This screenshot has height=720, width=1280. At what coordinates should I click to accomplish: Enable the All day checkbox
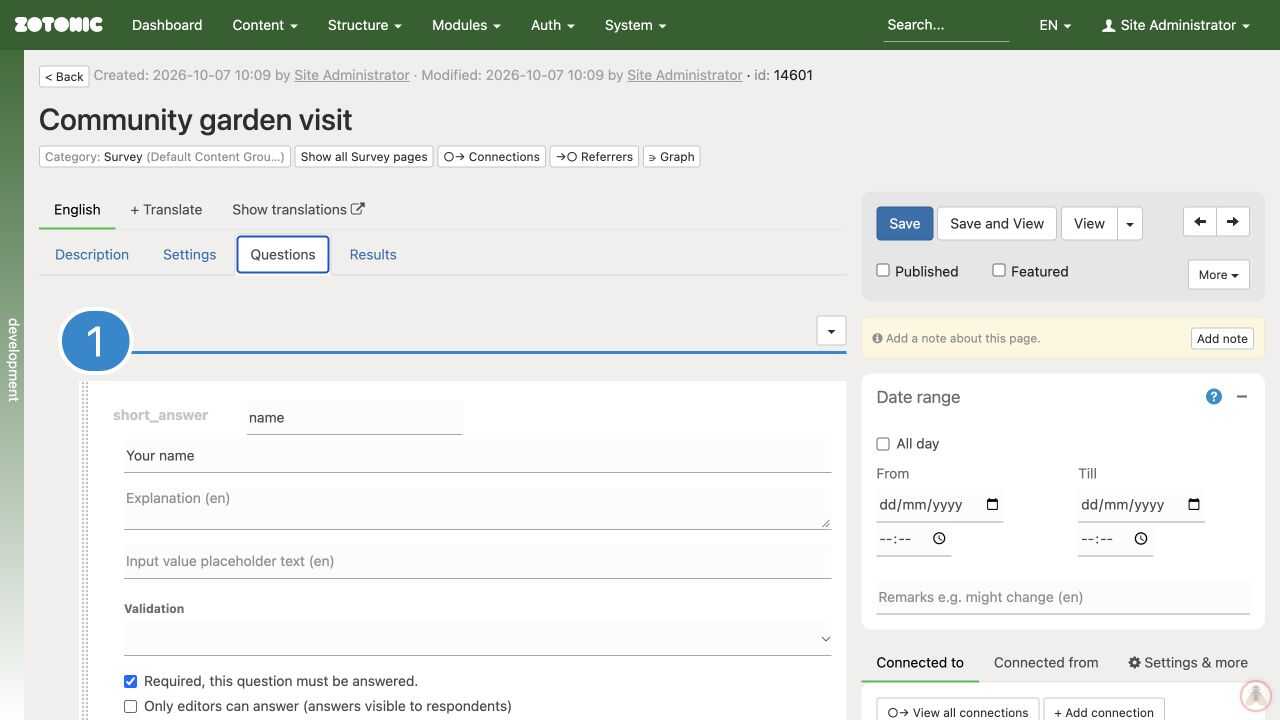point(883,444)
